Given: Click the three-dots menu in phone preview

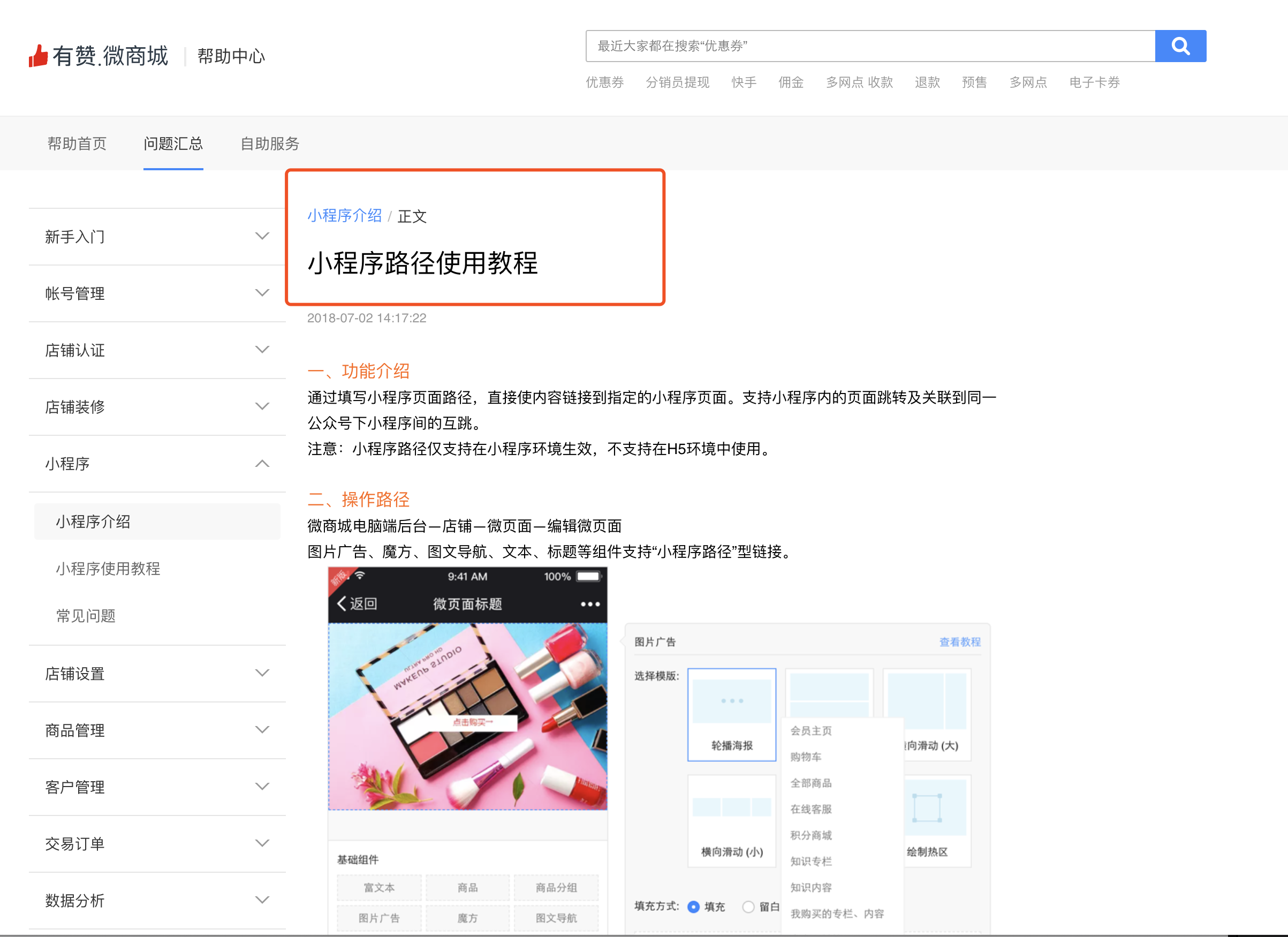Looking at the screenshot, I should tap(590, 604).
